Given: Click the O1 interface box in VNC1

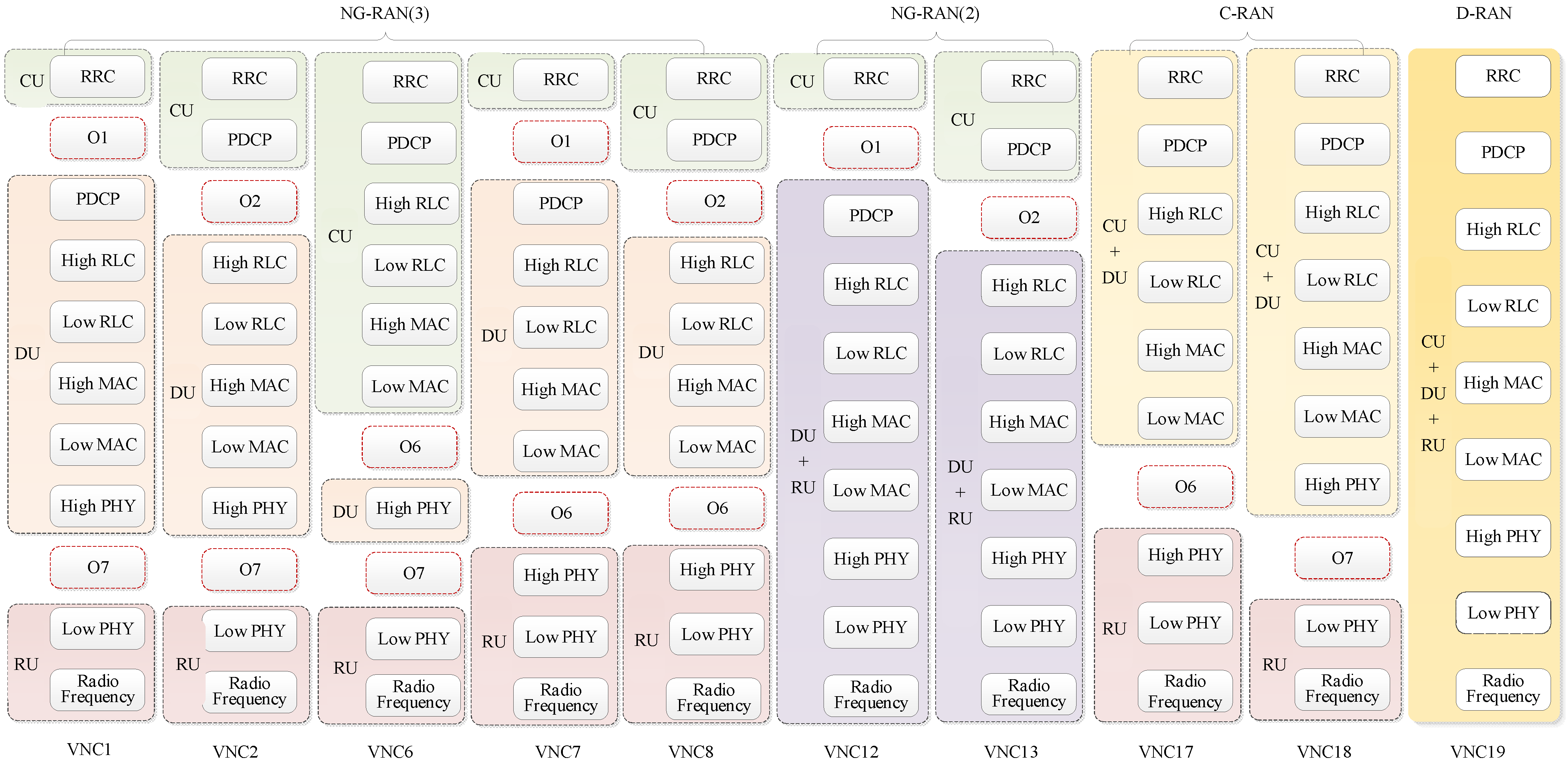Looking at the screenshot, I should 97,138.
